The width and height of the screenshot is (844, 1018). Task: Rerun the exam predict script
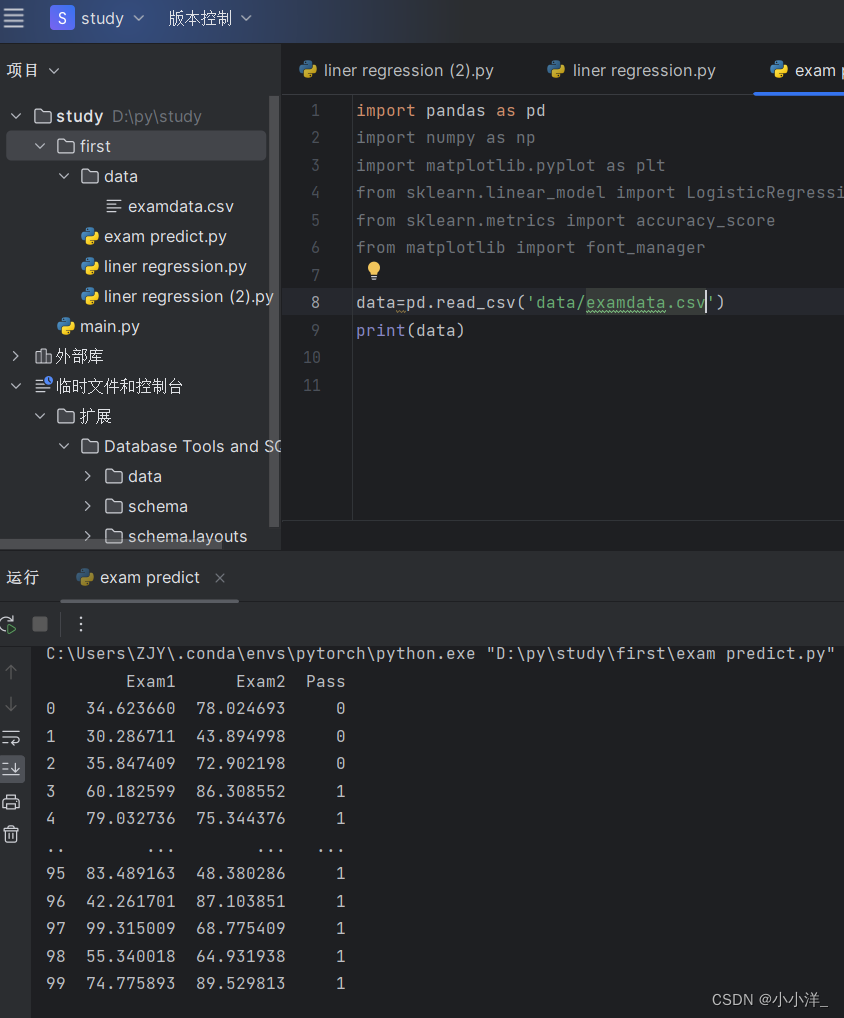[x=8, y=623]
